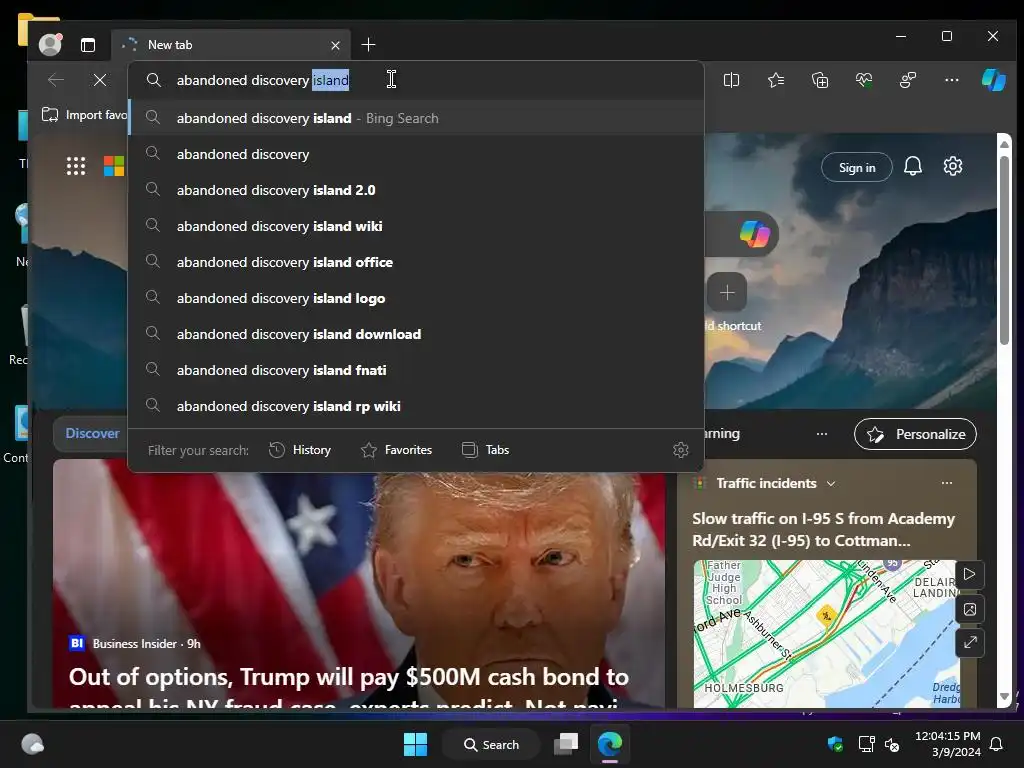Click expand arrows icon beside map
The image size is (1024, 768).
tap(970, 643)
